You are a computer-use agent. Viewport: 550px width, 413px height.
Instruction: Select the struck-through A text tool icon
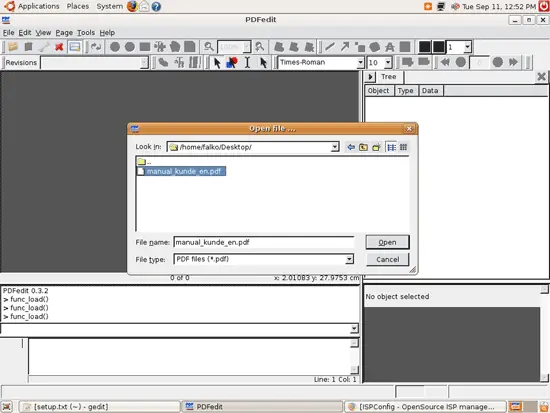[x=390, y=46]
